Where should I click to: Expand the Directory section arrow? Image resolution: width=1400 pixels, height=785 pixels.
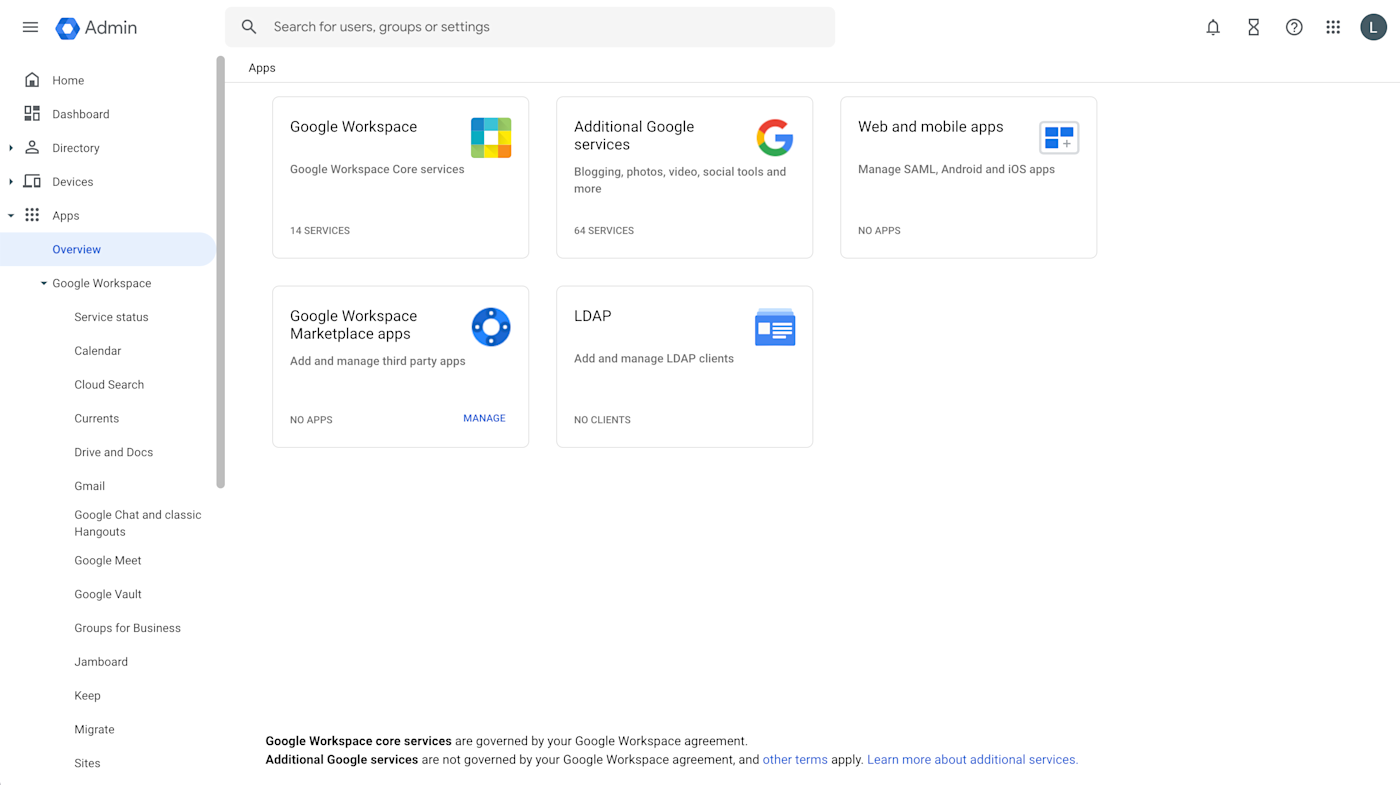[x=11, y=148]
